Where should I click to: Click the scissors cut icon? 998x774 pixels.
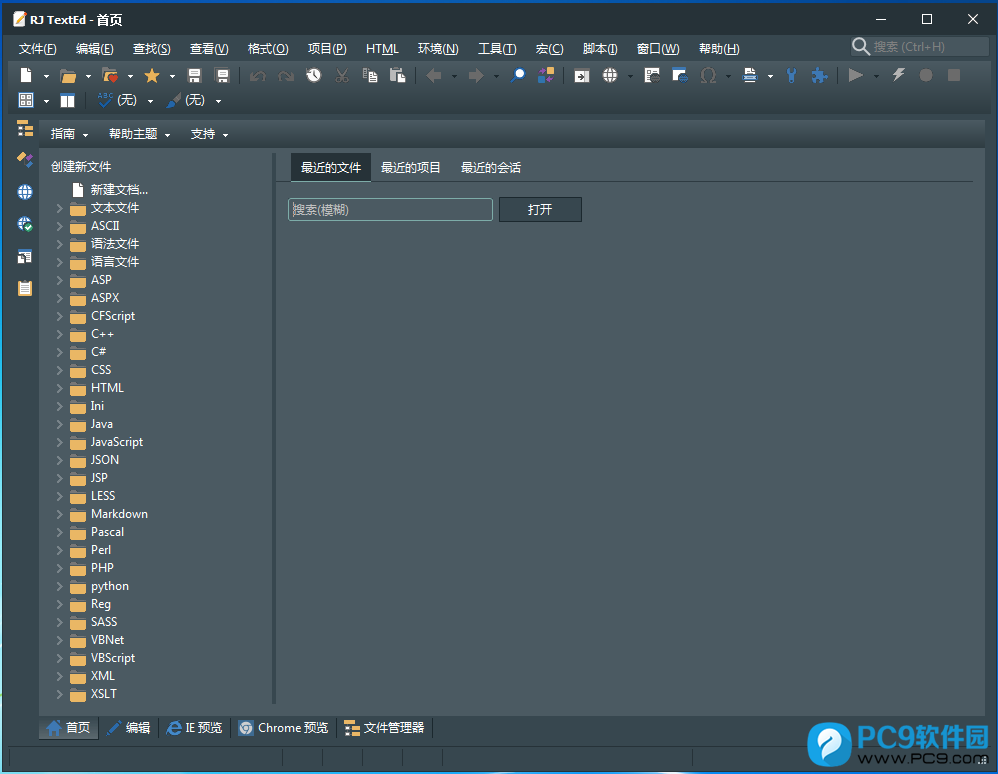342,75
